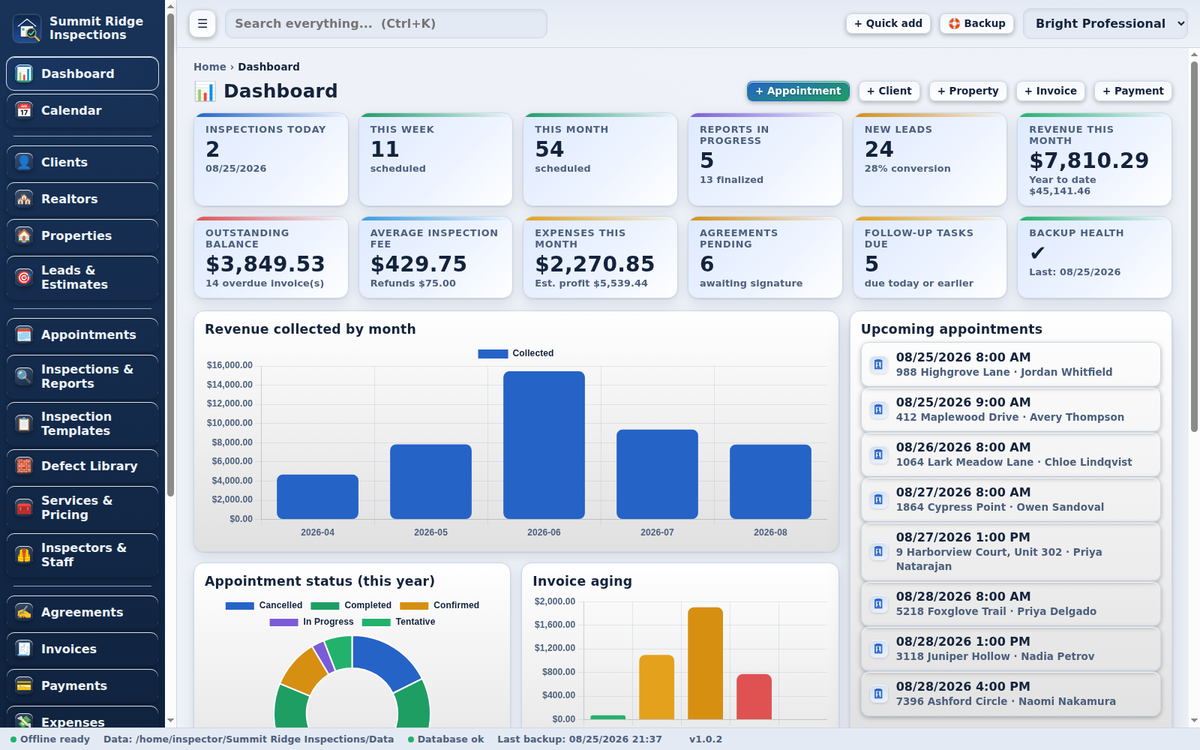This screenshot has width=1200, height=750.
Task: Open the 9 Harborview Court appointment
Action: 1011,552
